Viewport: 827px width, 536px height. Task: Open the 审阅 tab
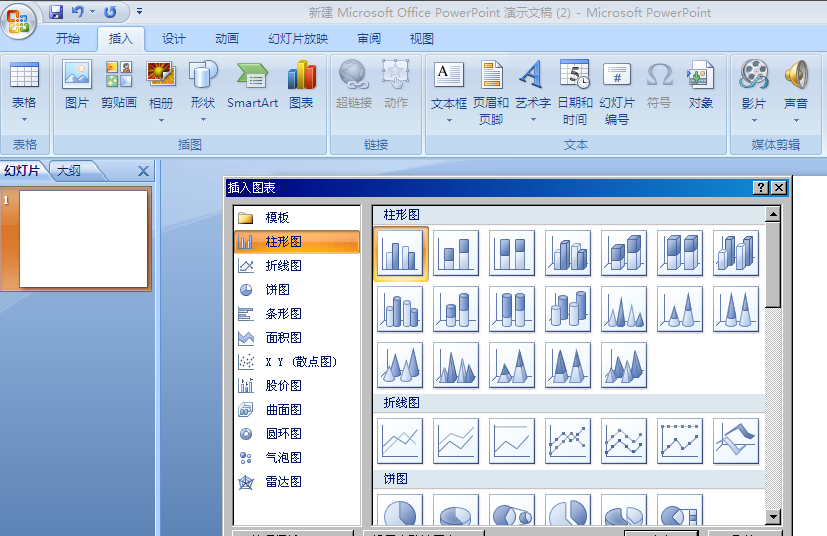[x=369, y=39]
